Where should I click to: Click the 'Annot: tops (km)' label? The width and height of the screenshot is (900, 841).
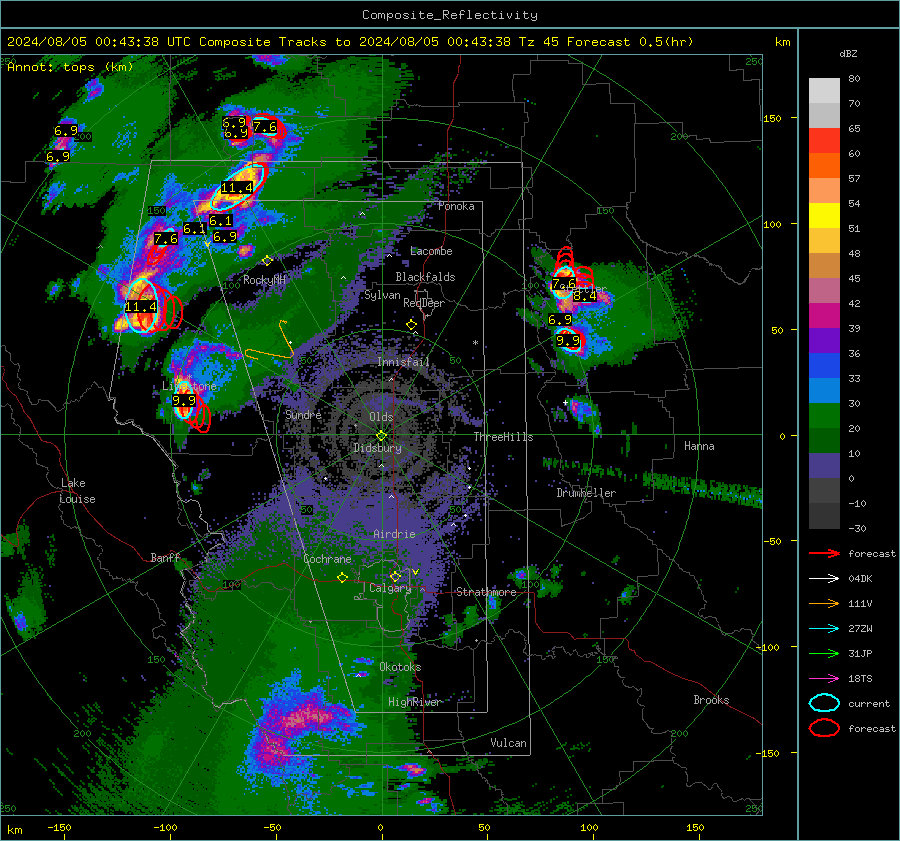(x=70, y=67)
